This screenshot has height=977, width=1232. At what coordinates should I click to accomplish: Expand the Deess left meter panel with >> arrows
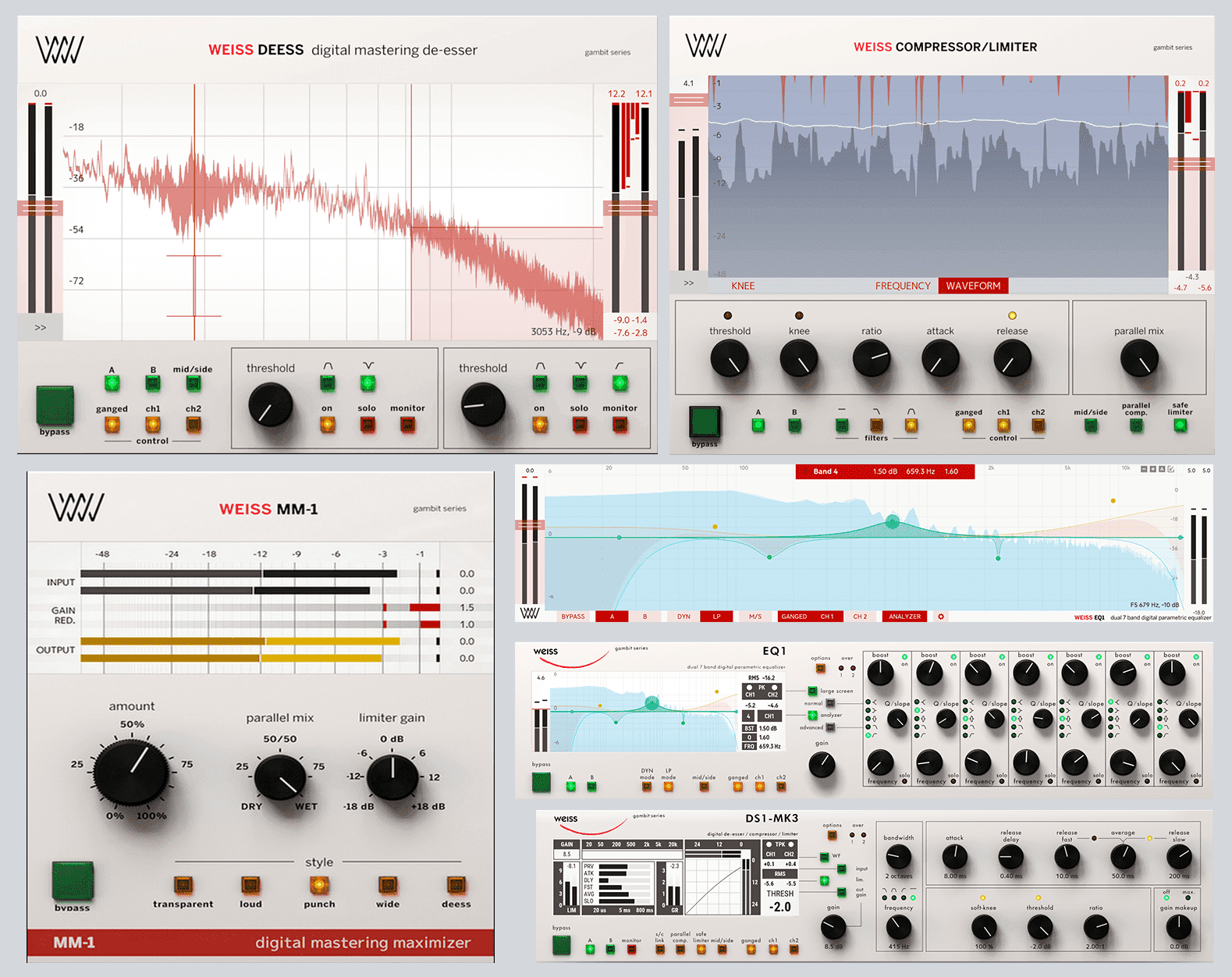pyautogui.click(x=40, y=328)
